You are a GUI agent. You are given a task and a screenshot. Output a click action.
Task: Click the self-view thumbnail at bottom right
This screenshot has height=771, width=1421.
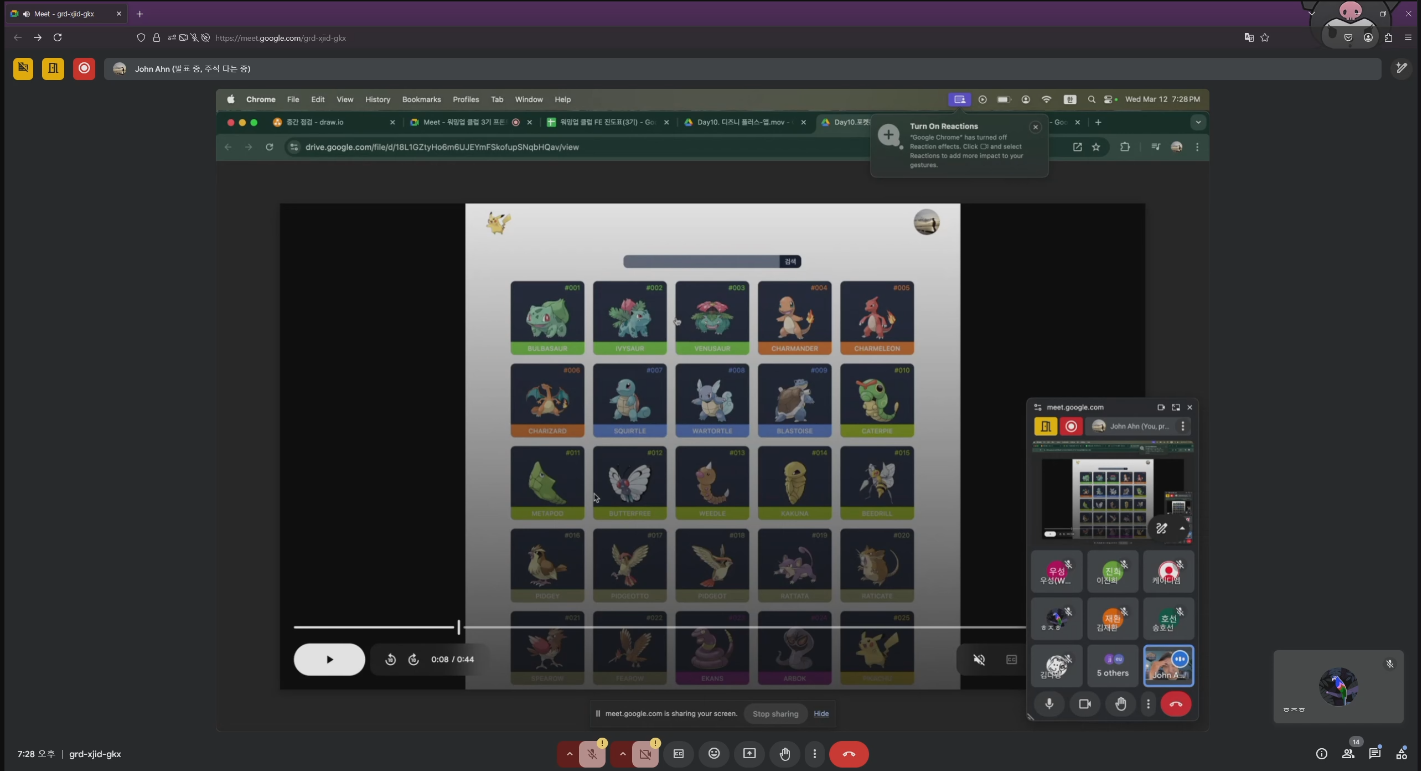[1338, 685]
